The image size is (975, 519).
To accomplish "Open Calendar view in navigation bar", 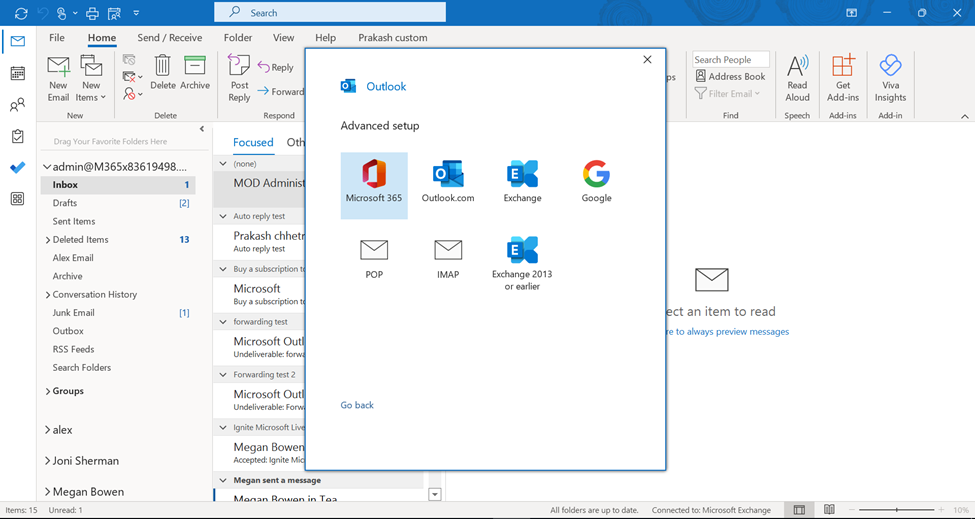I will [x=18, y=73].
